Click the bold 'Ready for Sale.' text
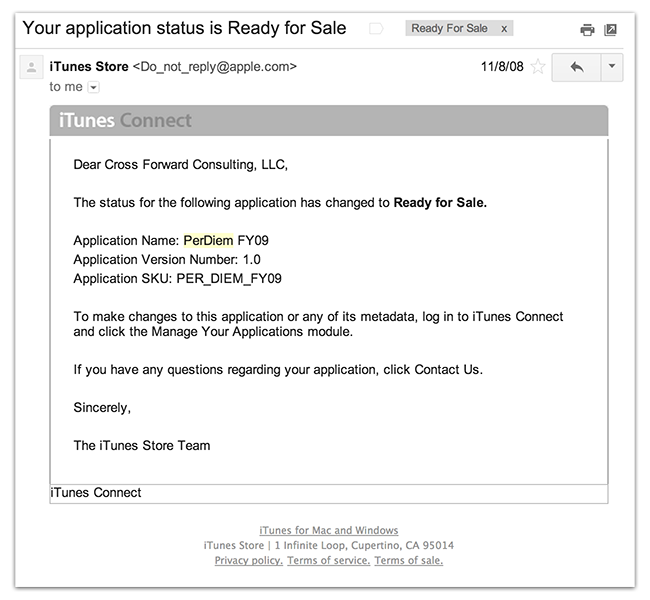 point(440,203)
